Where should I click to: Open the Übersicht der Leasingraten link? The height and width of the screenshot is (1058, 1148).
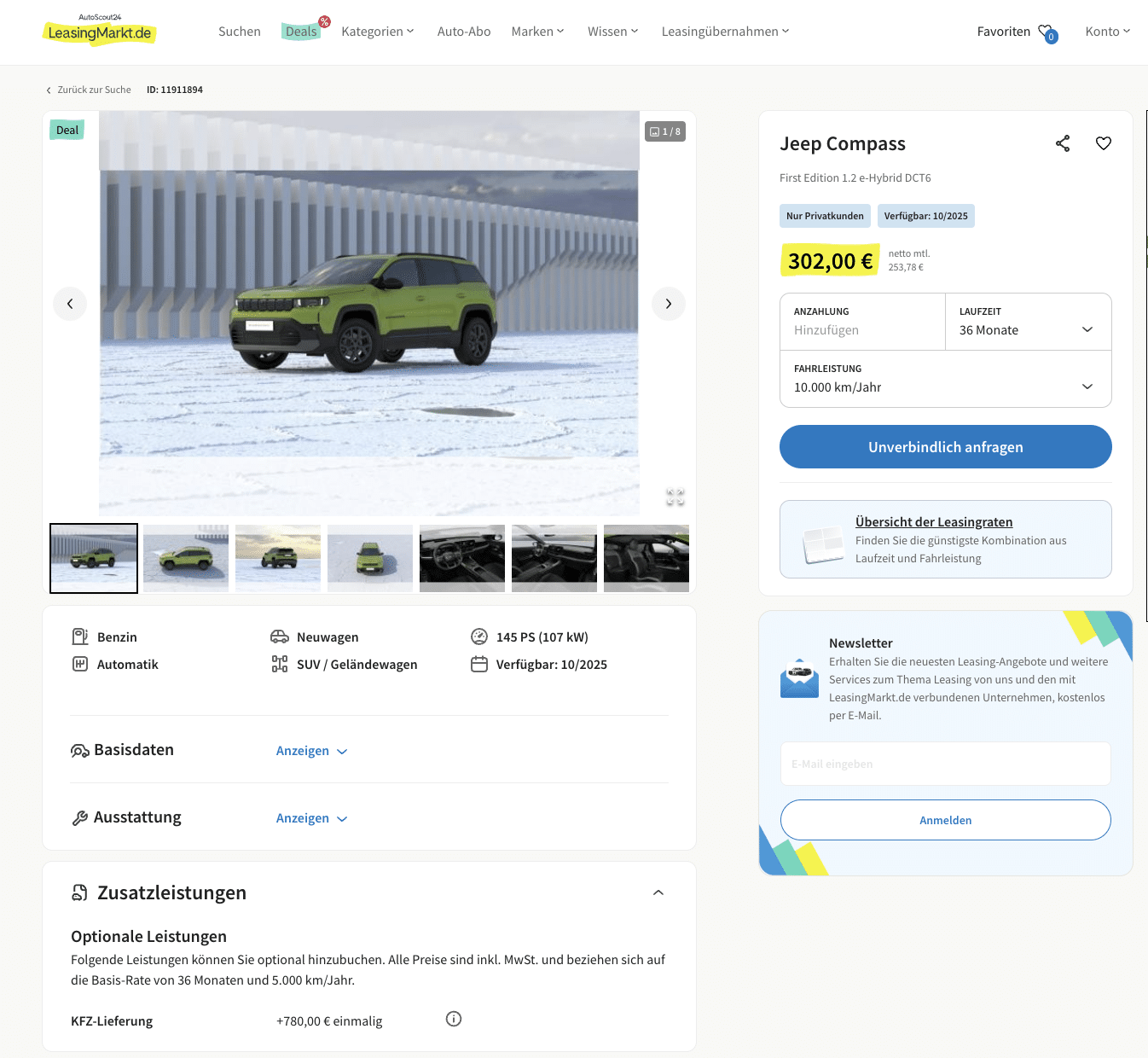(934, 522)
